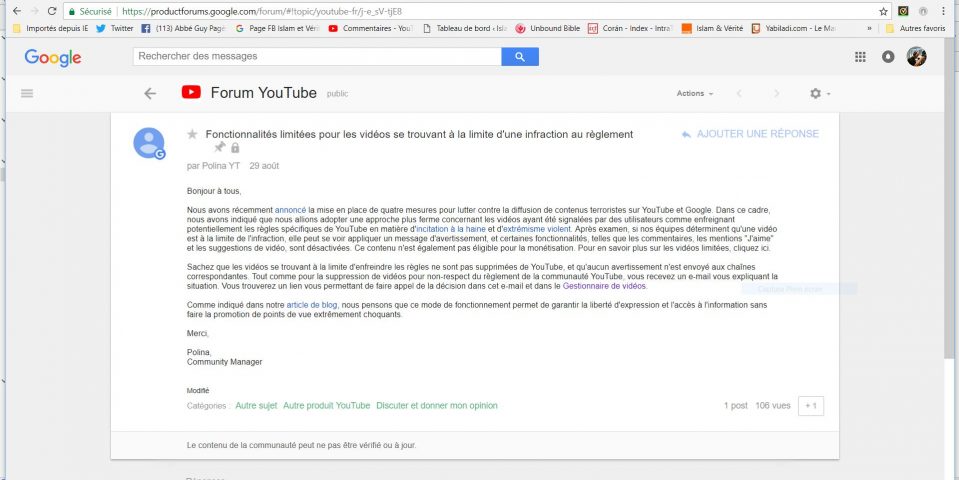The width and height of the screenshot is (959, 480).
Task: Go to previous topic chevron
Action: click(x=739, y=94)
